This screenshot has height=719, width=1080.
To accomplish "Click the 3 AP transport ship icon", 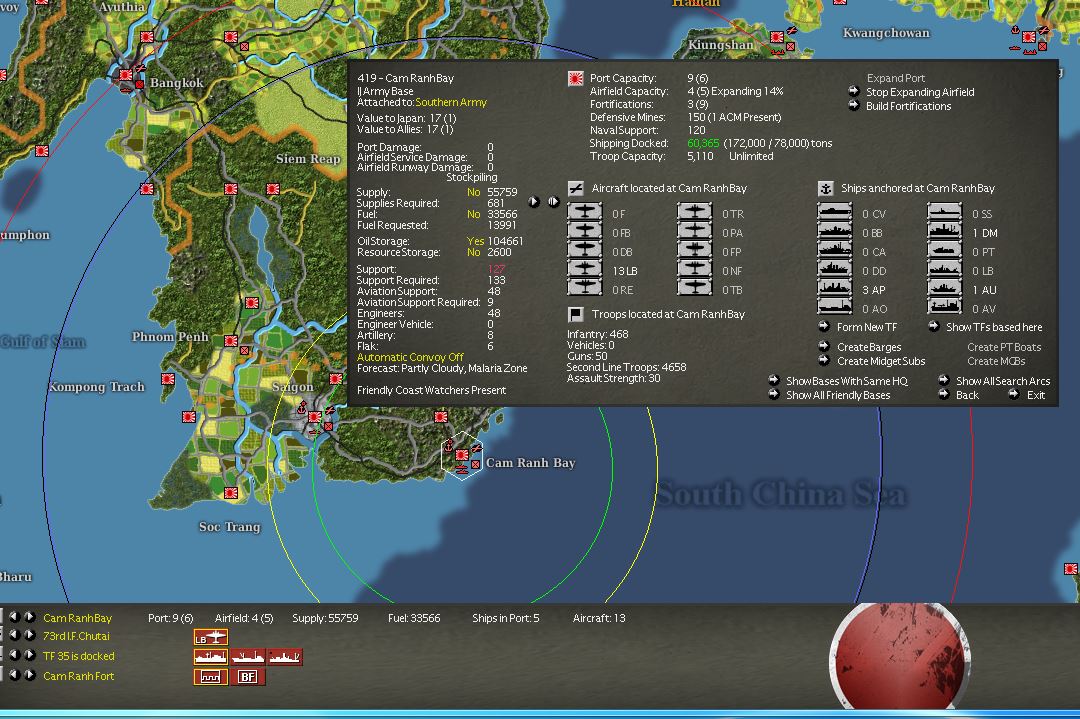I will coord(835,287).
